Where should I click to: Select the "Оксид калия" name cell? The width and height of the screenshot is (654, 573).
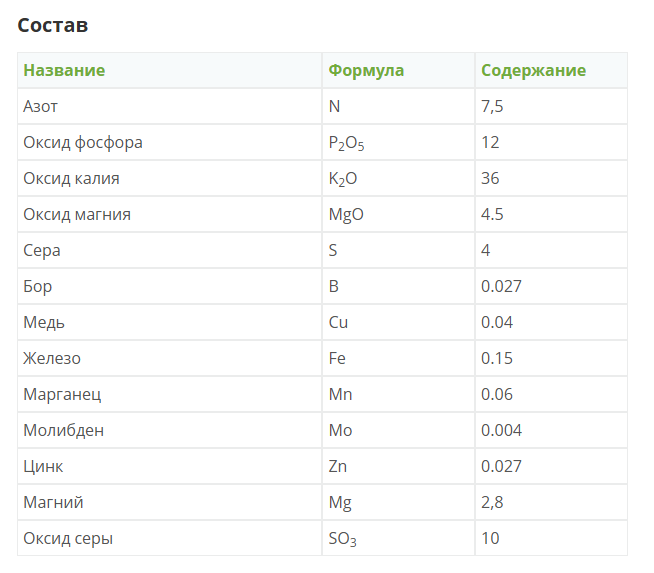pyautogui.click(x=71, y=178)
